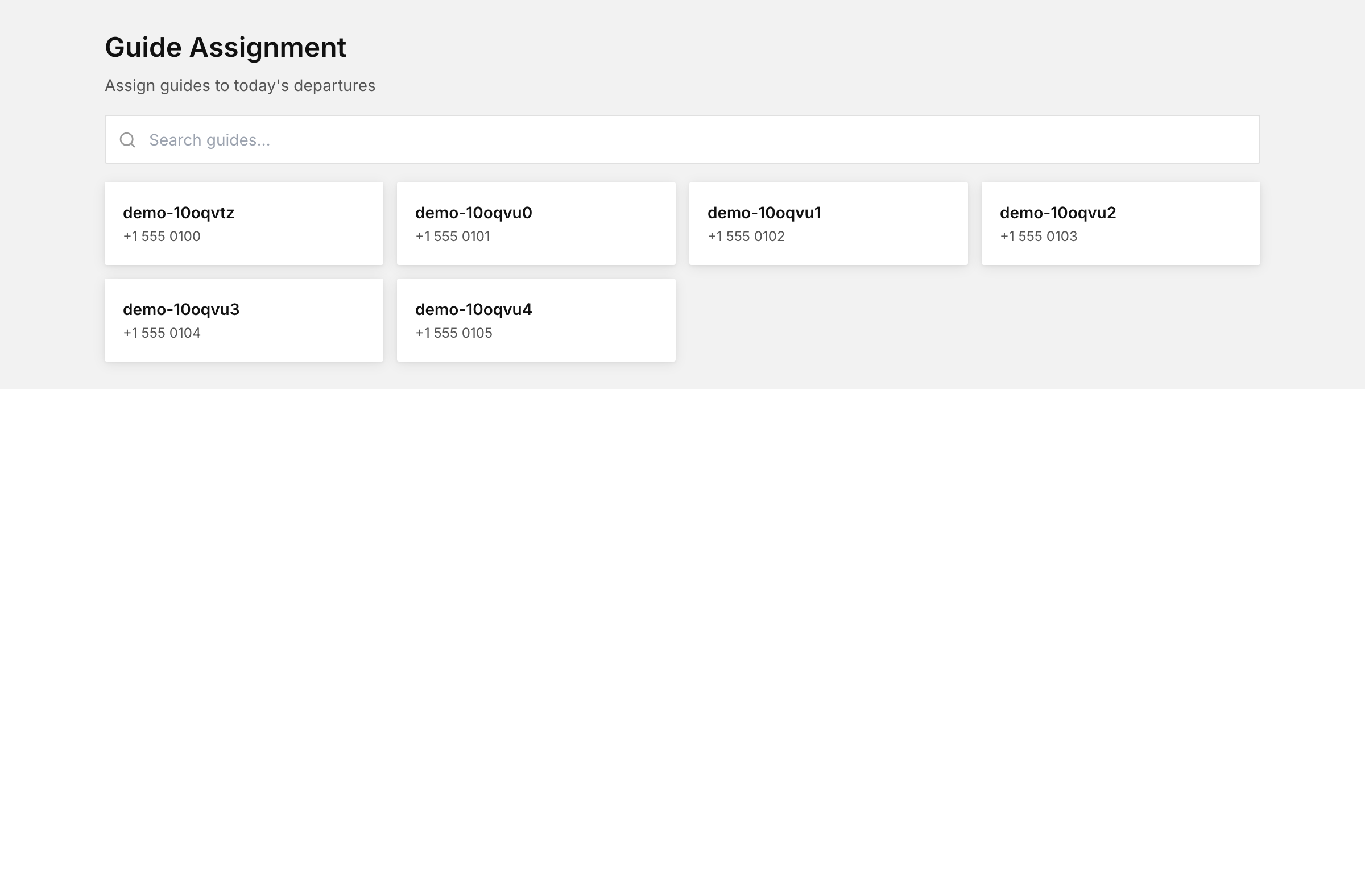Click the search magnifier icon

pyautogui.click(x=127, y=140)
